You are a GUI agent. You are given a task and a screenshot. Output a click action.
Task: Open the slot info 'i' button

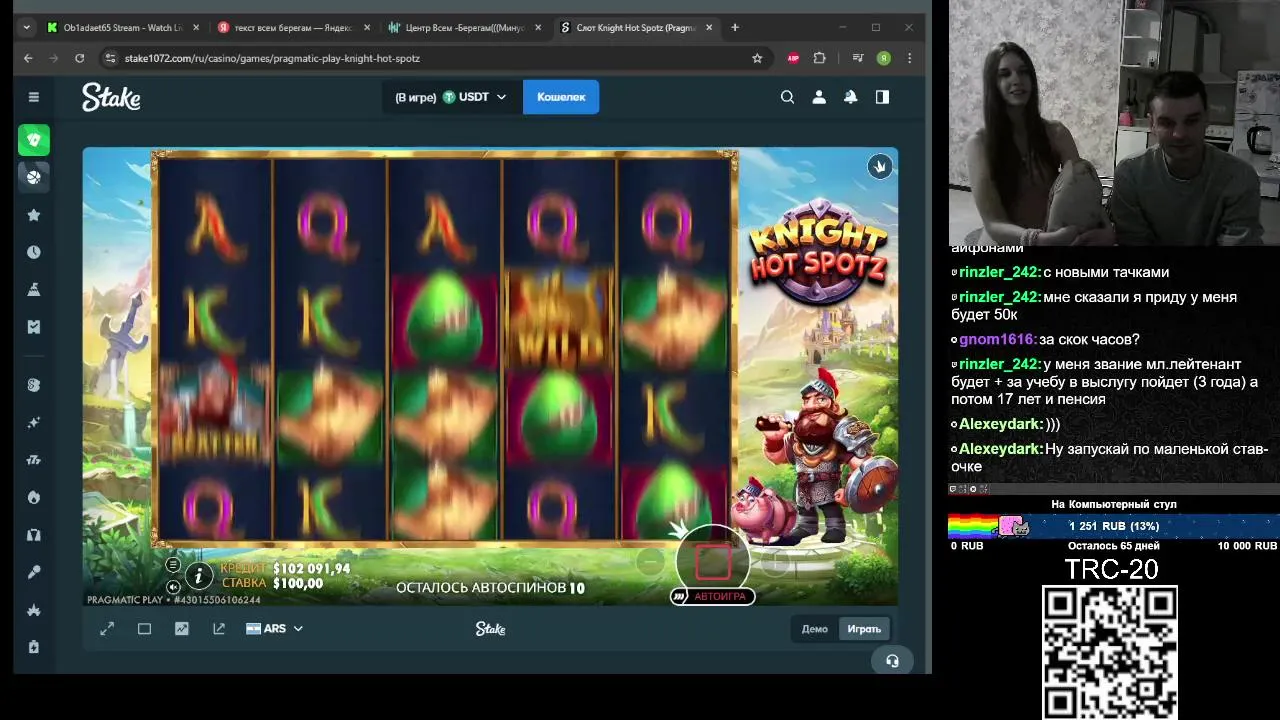pos(199,575)
